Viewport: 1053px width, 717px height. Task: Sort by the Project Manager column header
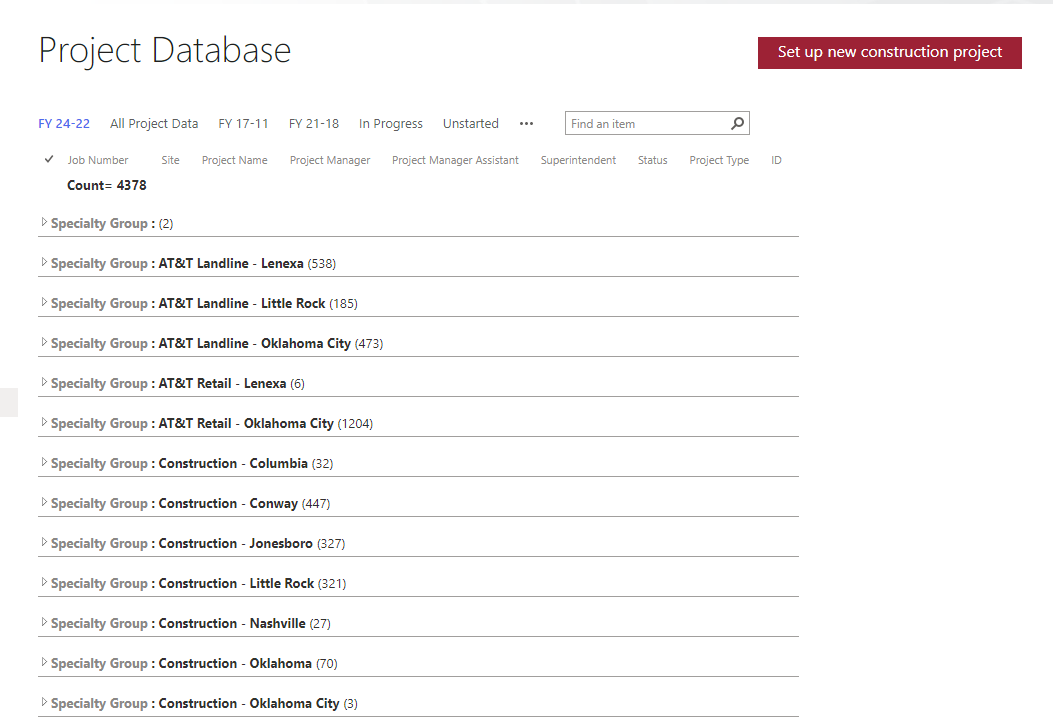pos(329,160)
